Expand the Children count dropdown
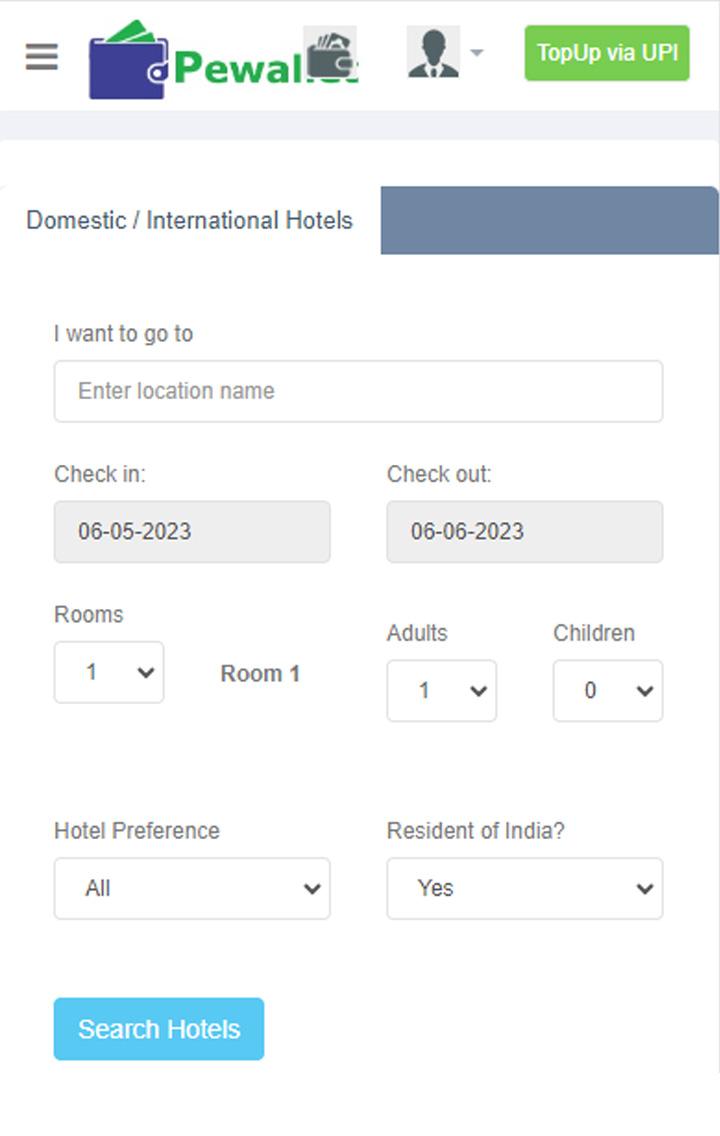 point(607,690)
